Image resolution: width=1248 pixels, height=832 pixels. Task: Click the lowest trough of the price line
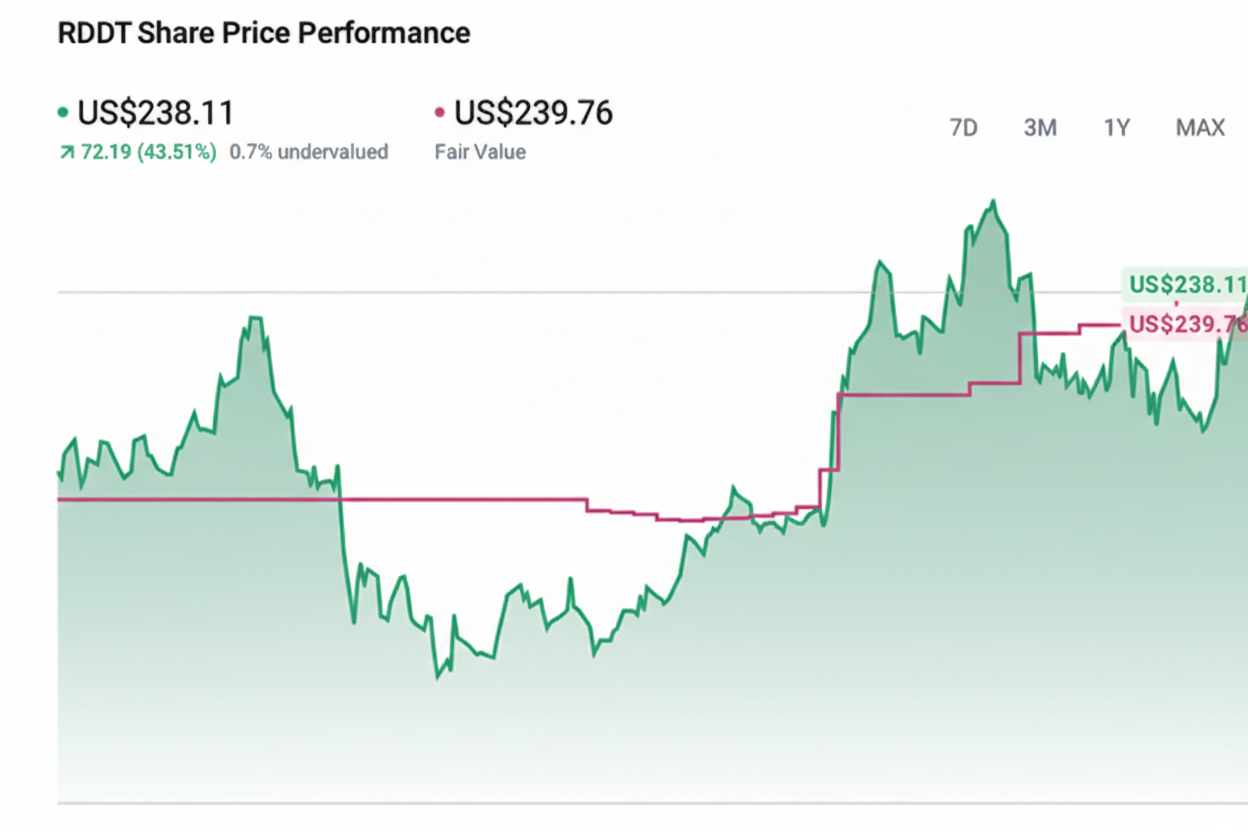[x=438, y=677]
